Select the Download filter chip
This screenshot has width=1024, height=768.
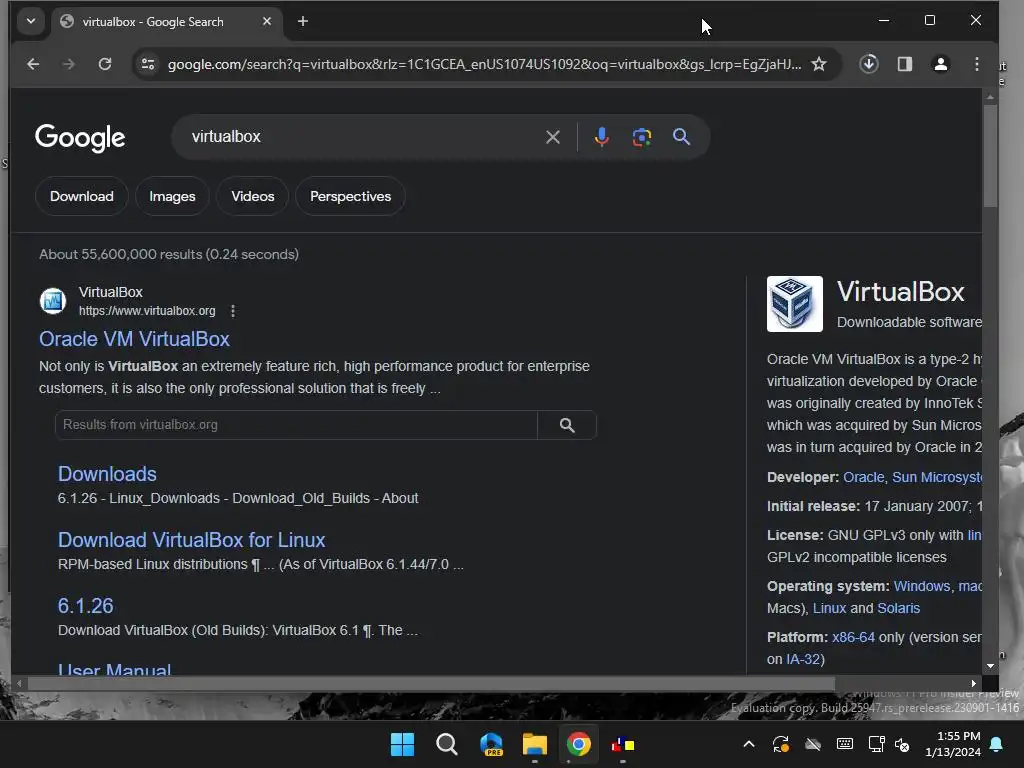[x=82, y=196]
